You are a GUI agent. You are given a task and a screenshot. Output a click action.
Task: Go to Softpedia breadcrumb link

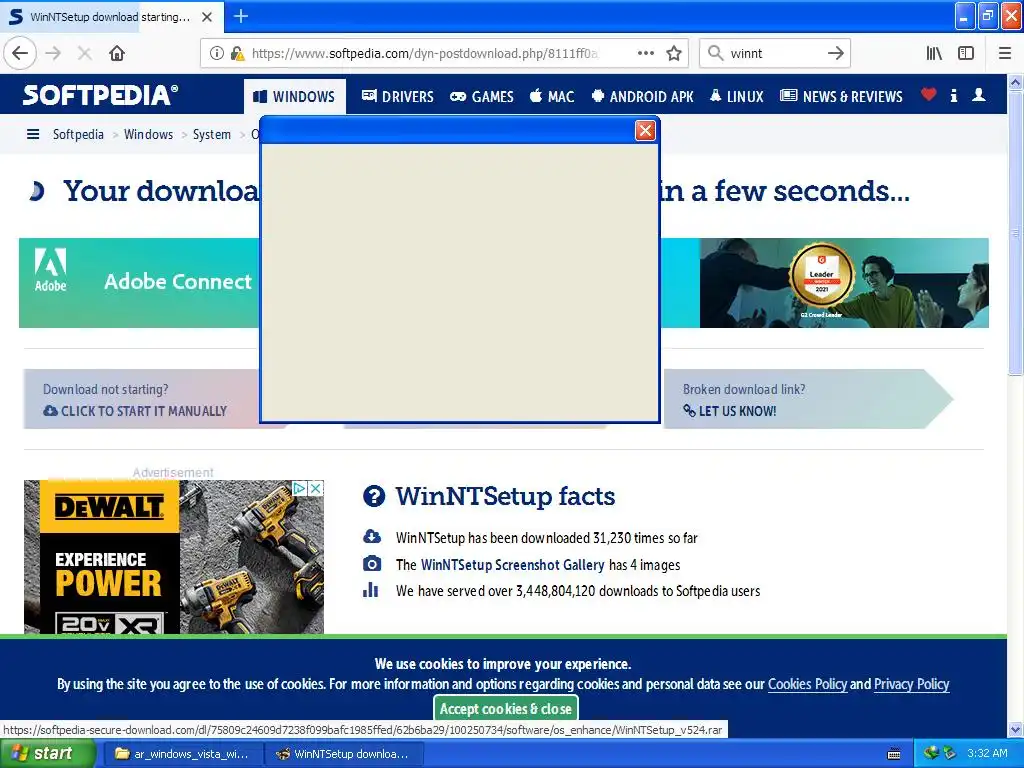78,135
